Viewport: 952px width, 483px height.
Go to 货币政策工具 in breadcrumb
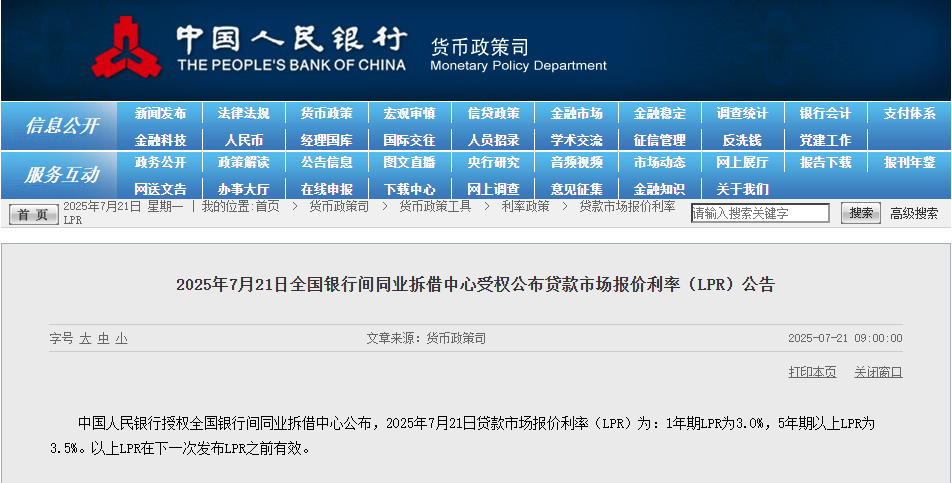(x=435, y=206)
